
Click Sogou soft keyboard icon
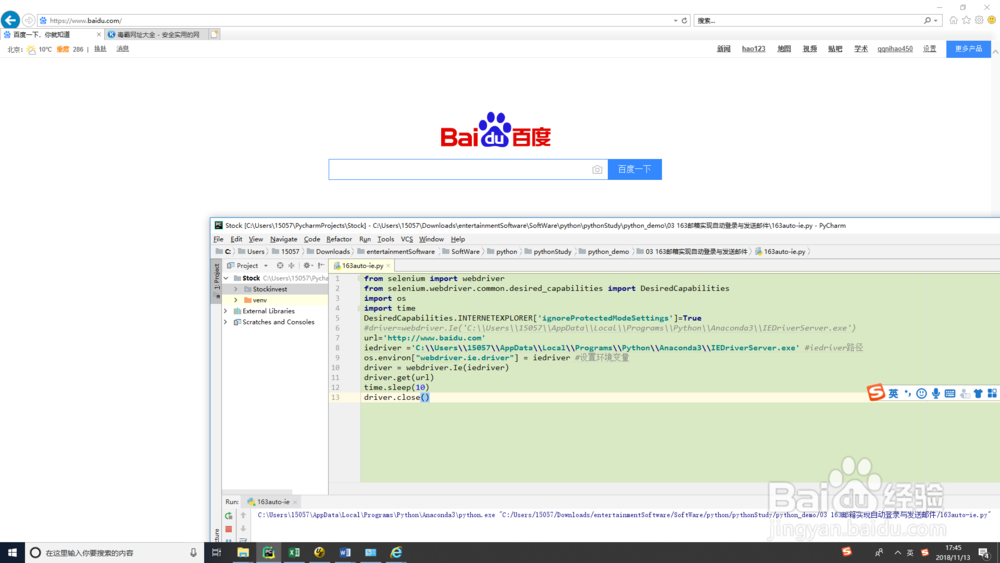point(950,393)
